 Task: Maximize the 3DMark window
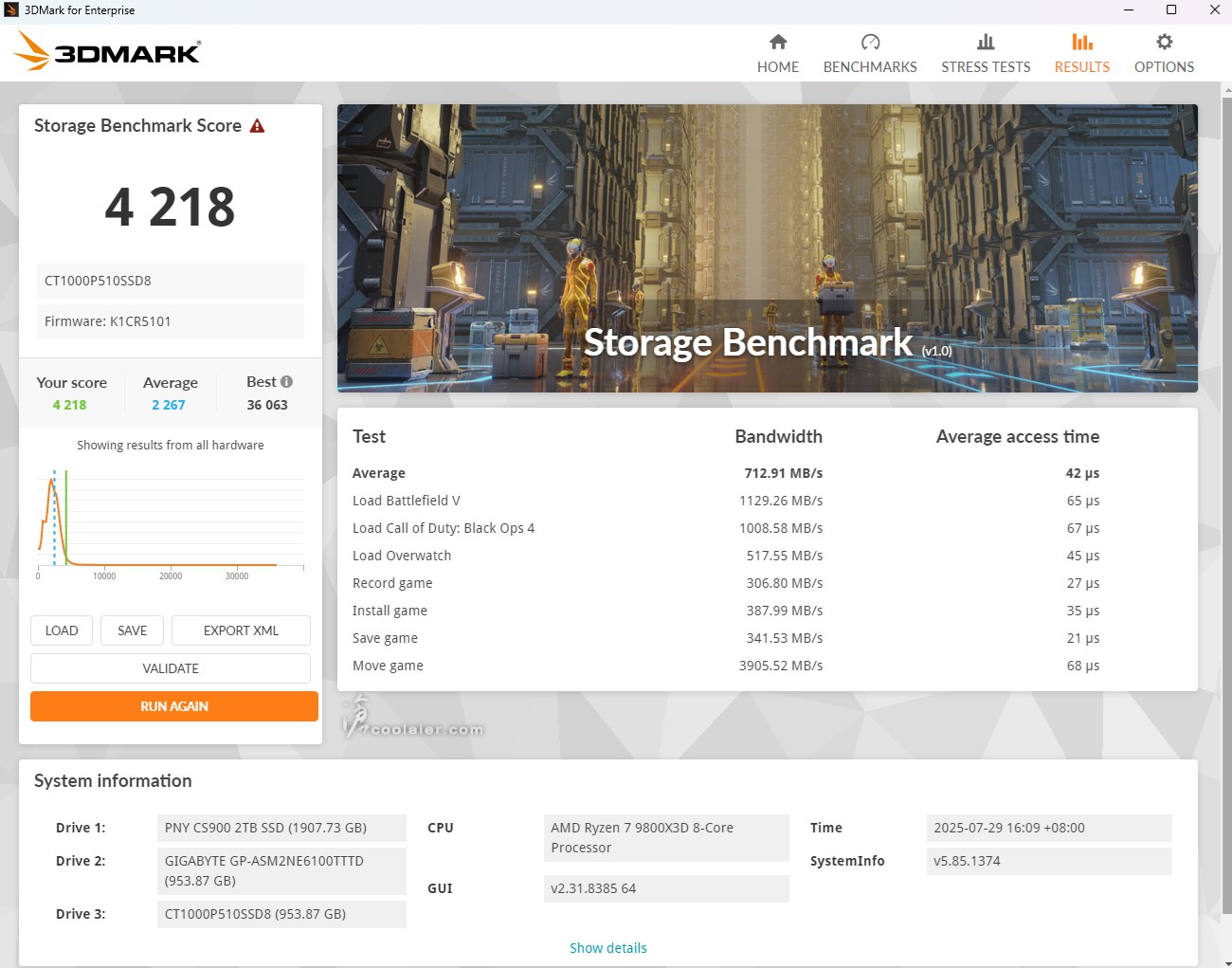pyautogui.click(x=1171, y=10)
